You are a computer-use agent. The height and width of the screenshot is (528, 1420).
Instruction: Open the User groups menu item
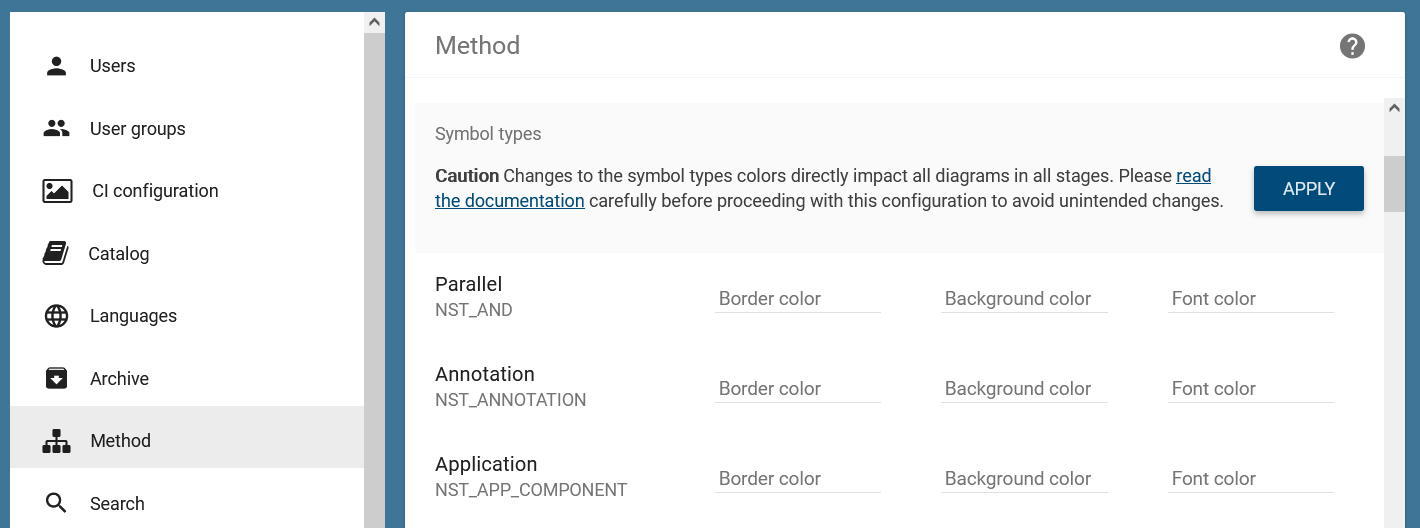click(187, 128)
